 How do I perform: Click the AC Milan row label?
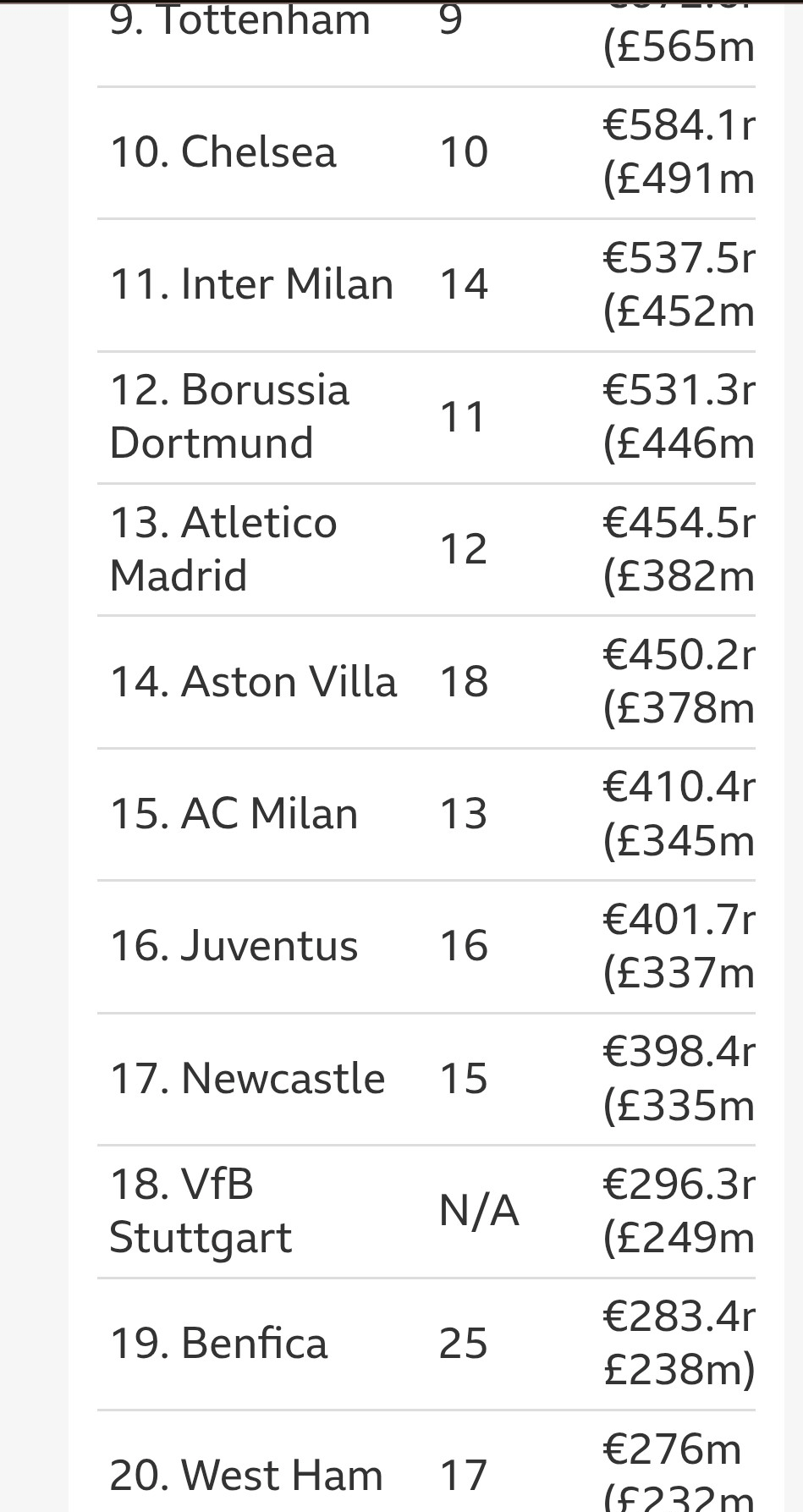[x=234, y=814]
